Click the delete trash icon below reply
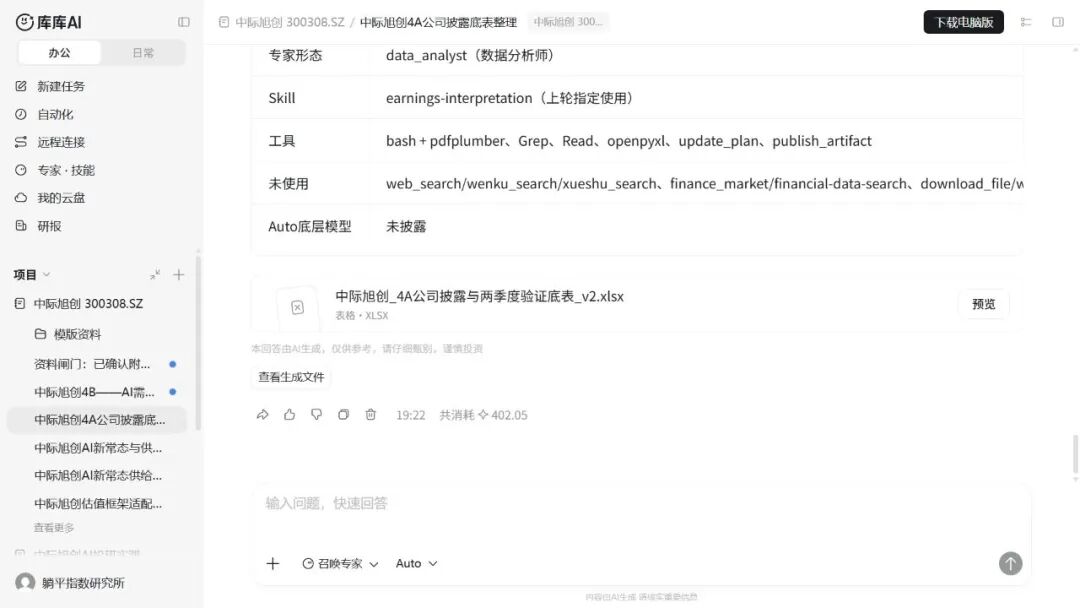The image size is (1080, 608). 371,415
